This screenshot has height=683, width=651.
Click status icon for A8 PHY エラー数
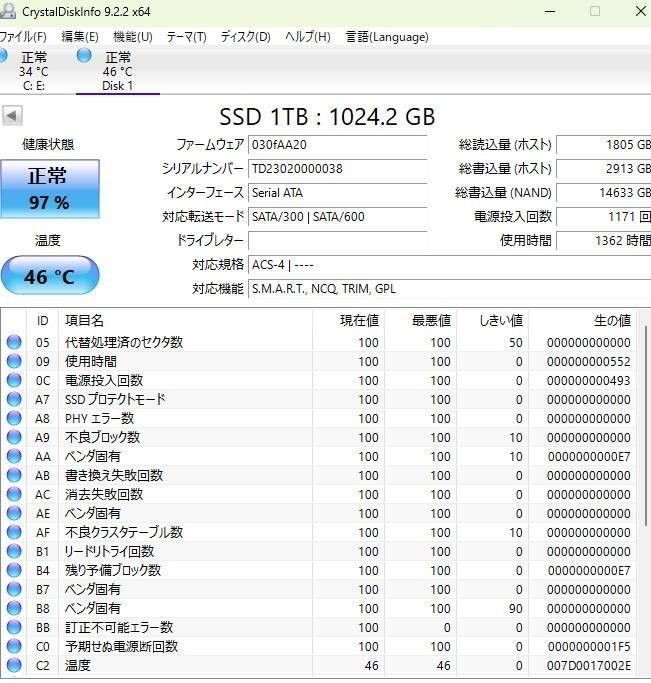point(14,418)
